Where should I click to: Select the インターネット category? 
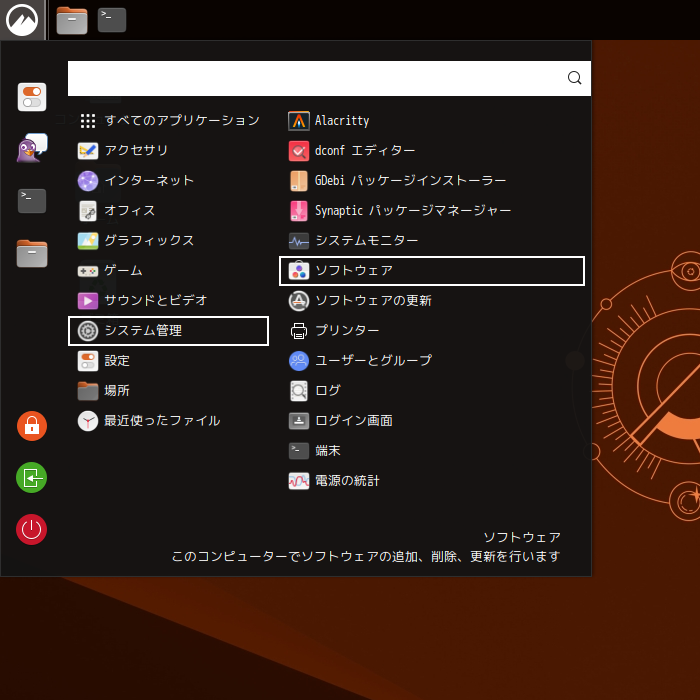168,181
